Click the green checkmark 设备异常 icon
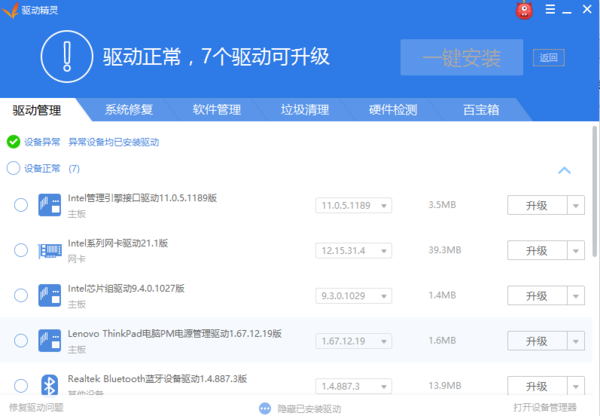Image resolution: width=600 pixels, height=416 pixels. click(13, 142)
